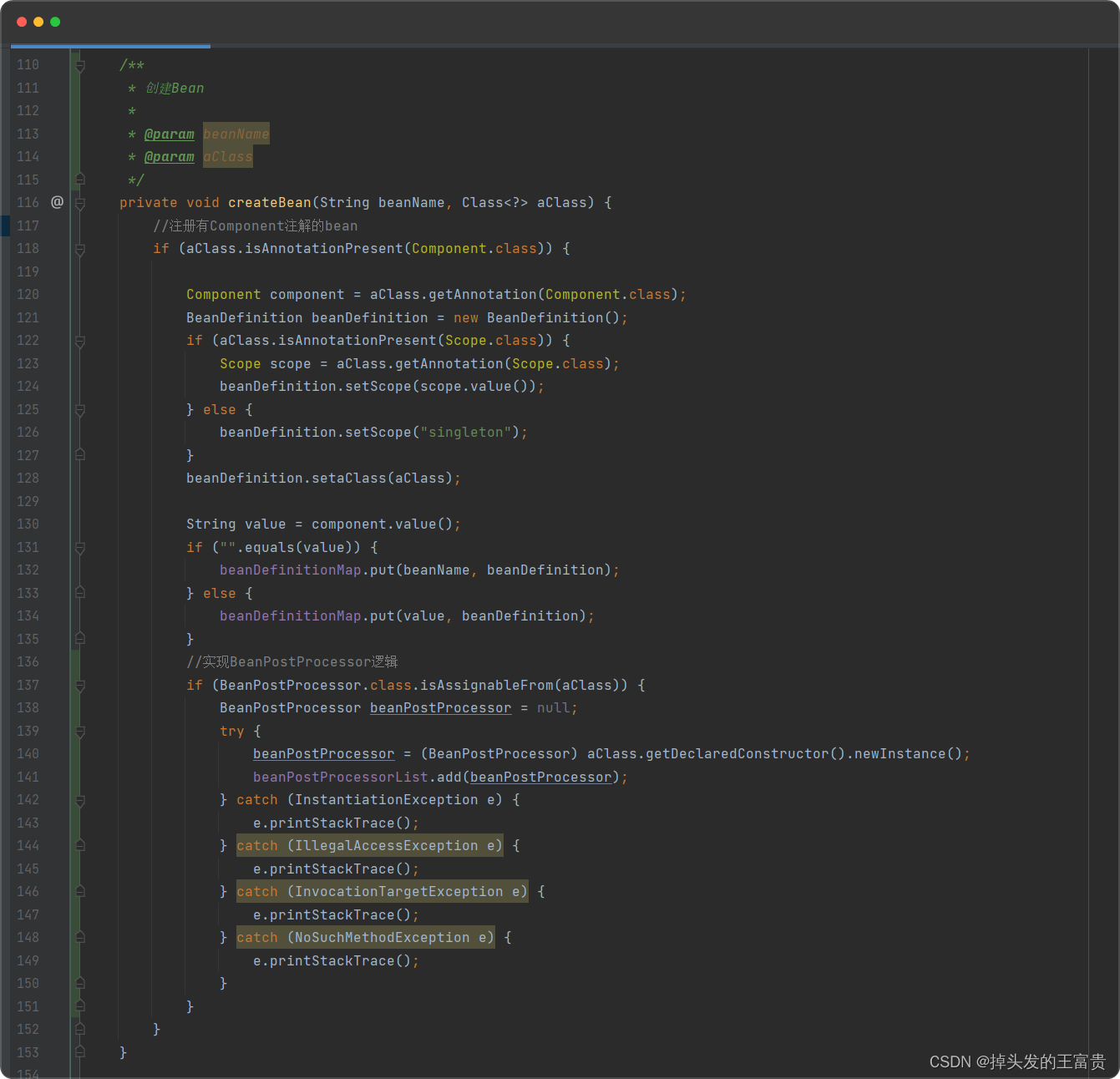Click the yellow minimize window button
The image size is (1120, 1079).
coord(38,22)
